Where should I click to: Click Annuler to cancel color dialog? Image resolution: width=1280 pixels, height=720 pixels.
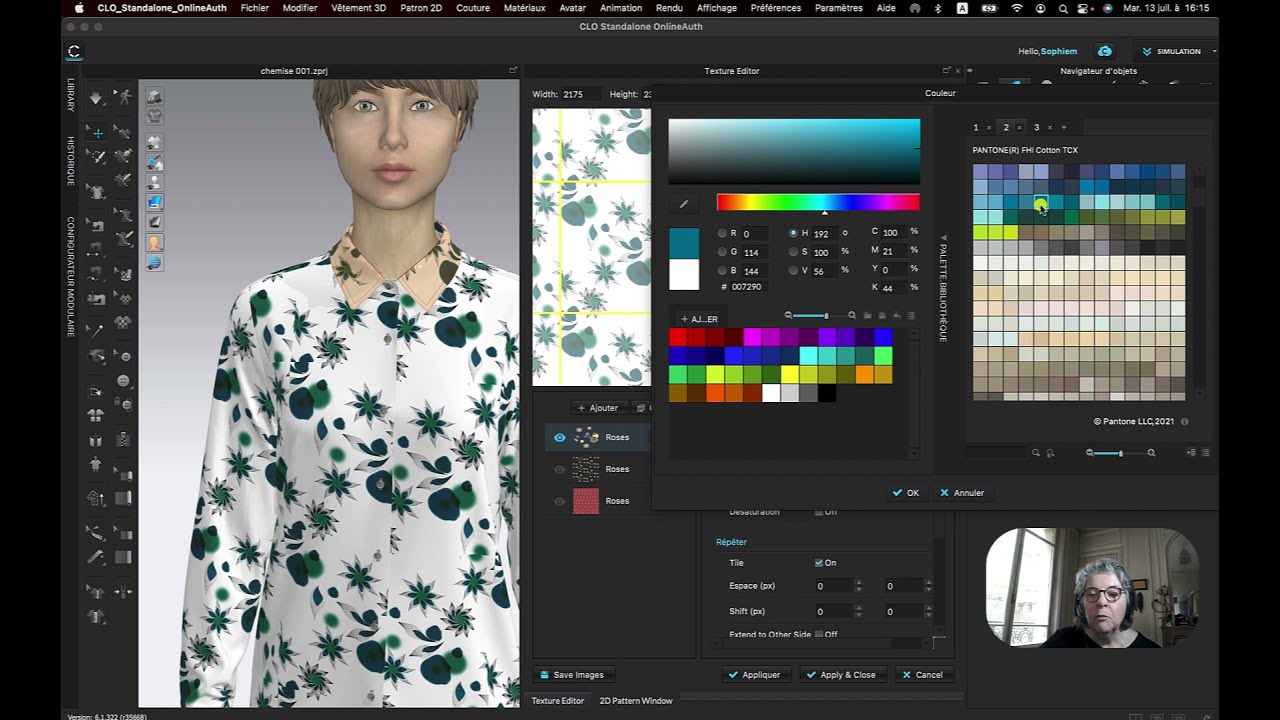[962, 493]
